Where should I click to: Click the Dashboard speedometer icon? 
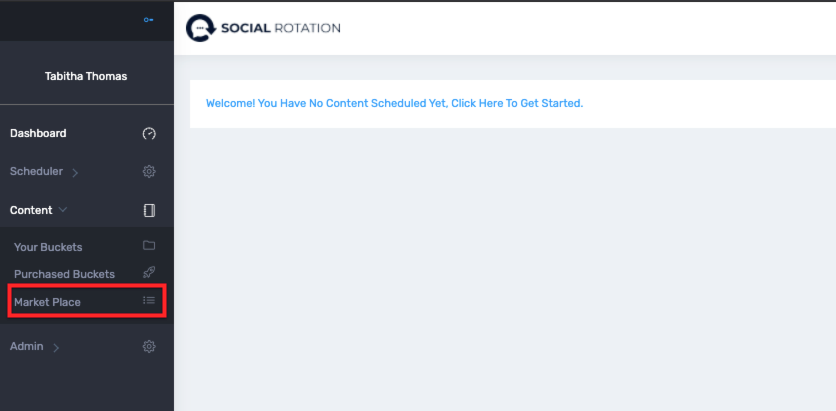tap(149, 133)
